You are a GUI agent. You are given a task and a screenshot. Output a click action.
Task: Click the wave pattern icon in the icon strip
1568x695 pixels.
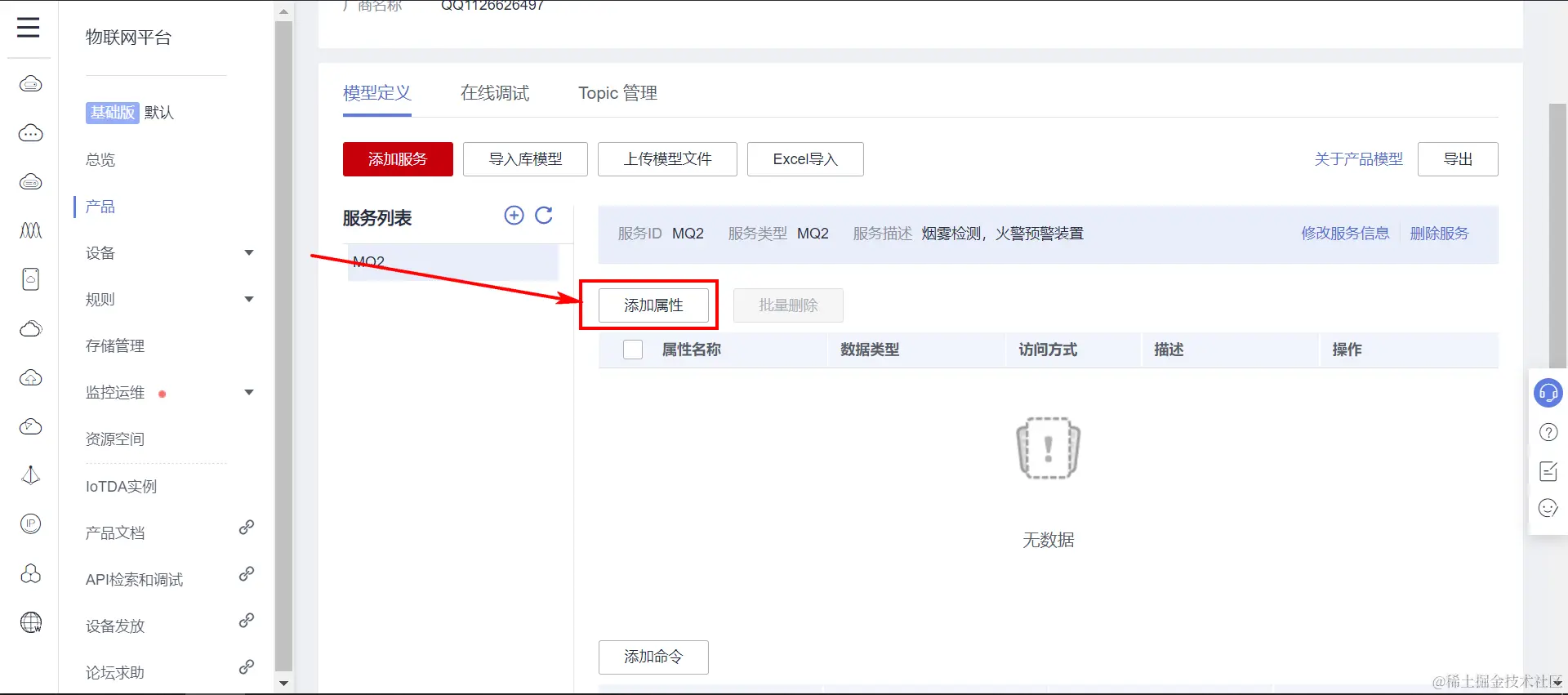click(x=31, y=230)
